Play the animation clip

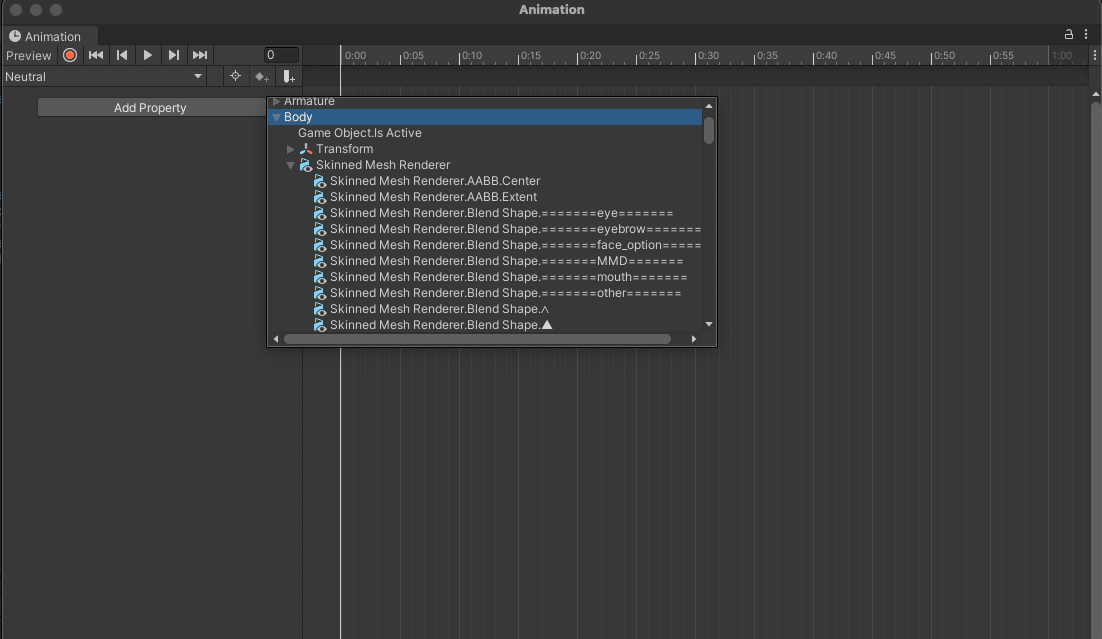pyautogui.click(x=148, y=55)
